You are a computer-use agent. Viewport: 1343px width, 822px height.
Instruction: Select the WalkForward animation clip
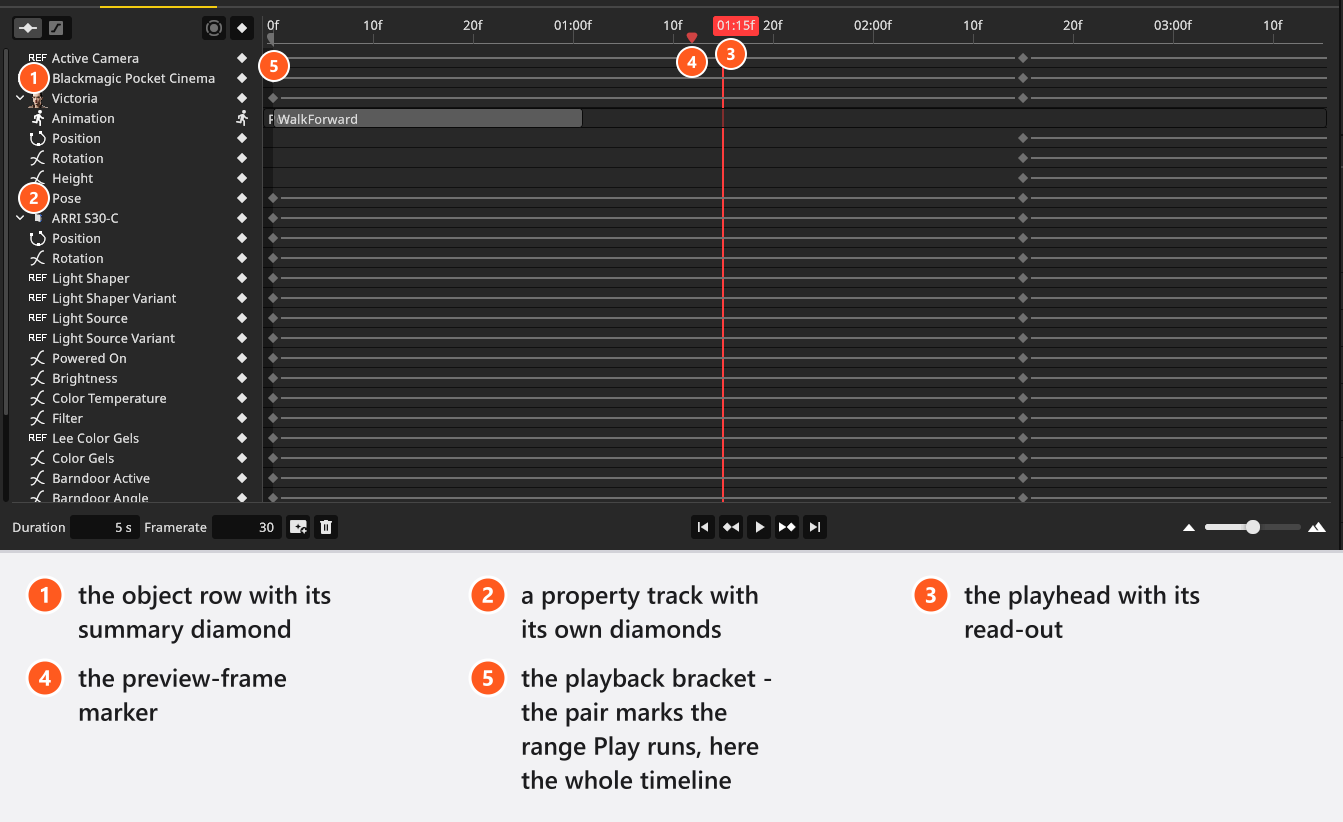point(427,118)
